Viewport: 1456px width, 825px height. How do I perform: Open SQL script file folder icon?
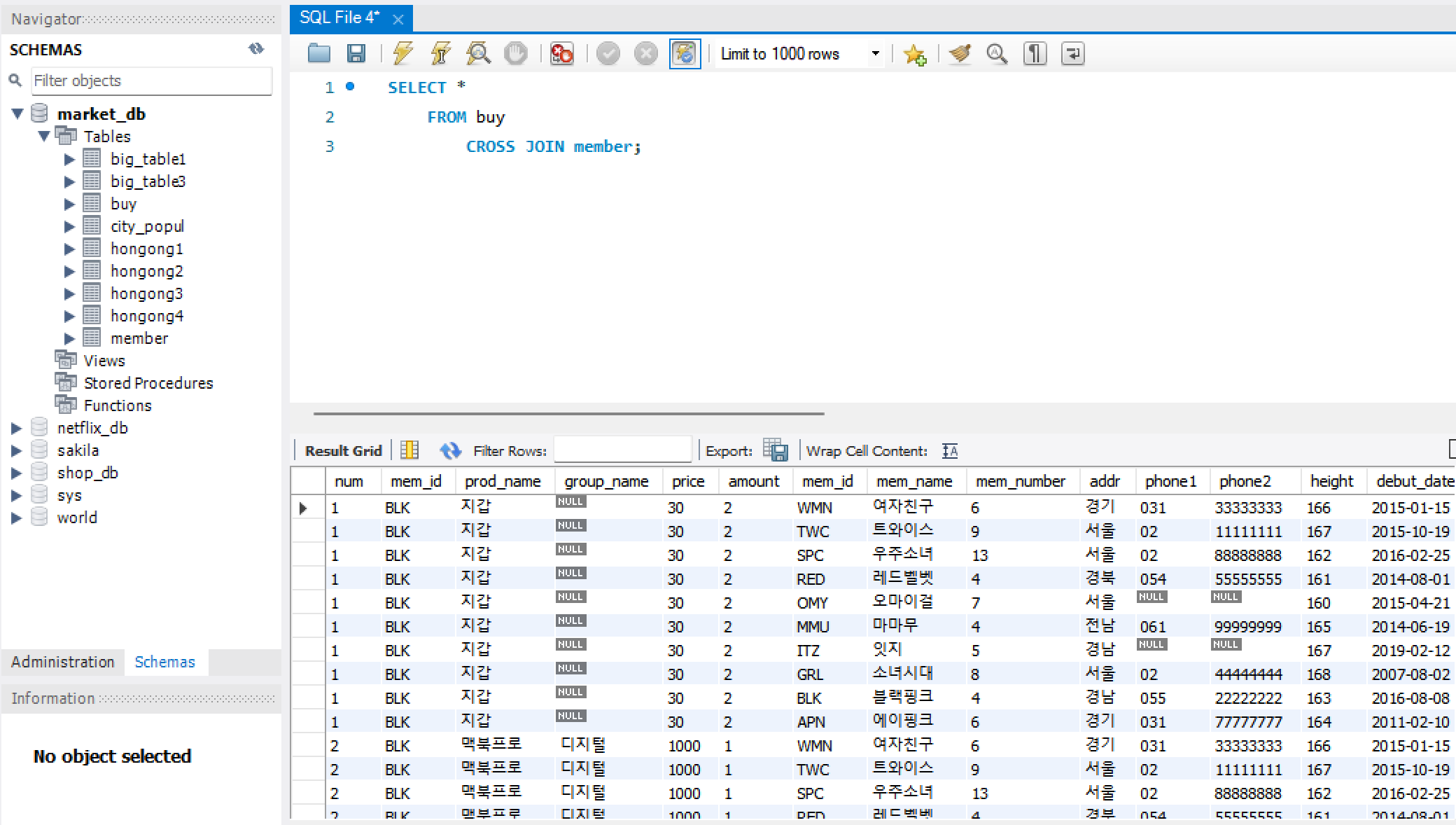tap(319, 53)
